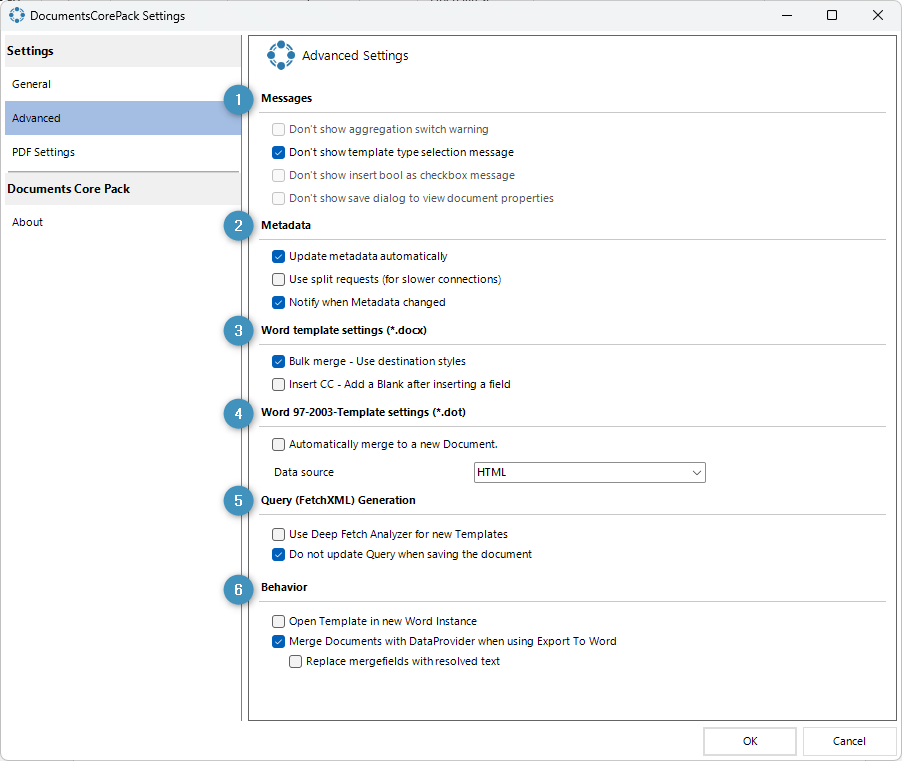The height and width of the screenshot is (761, 902).
Task: Click the 'Messages' section heading
Action: pos(286,98)
